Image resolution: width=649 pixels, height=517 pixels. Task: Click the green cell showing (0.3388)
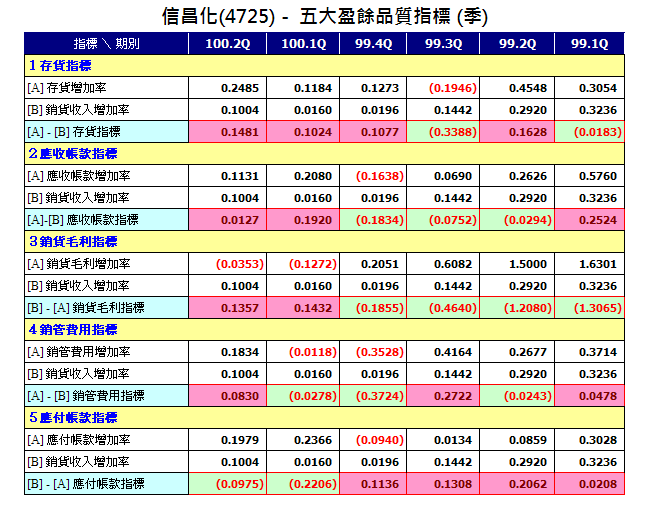point(443,132)
